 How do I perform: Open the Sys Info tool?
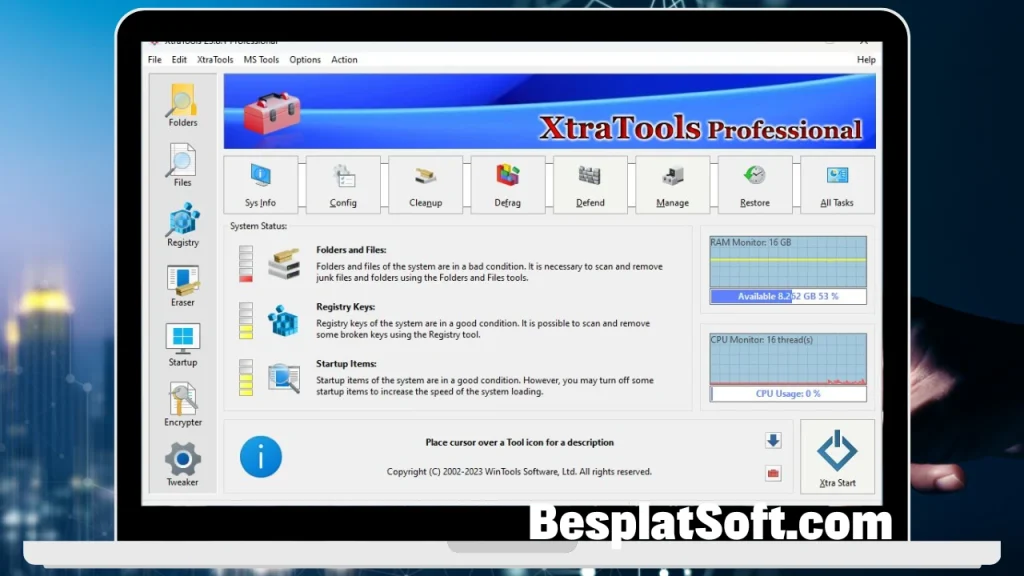click(x=261, y=184)
